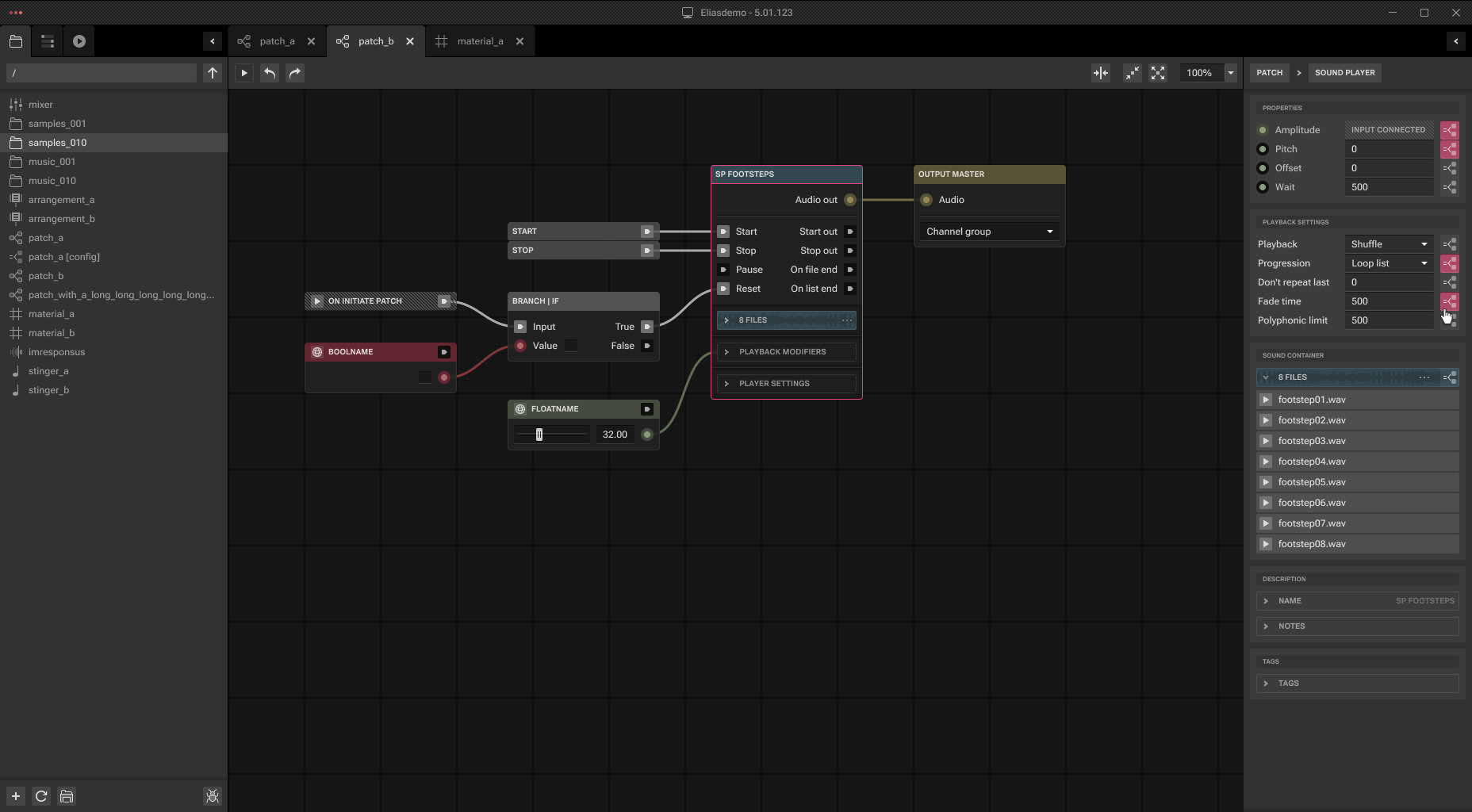
Task: Click FLOATNAME output port
Action: (x=647, y=435)
